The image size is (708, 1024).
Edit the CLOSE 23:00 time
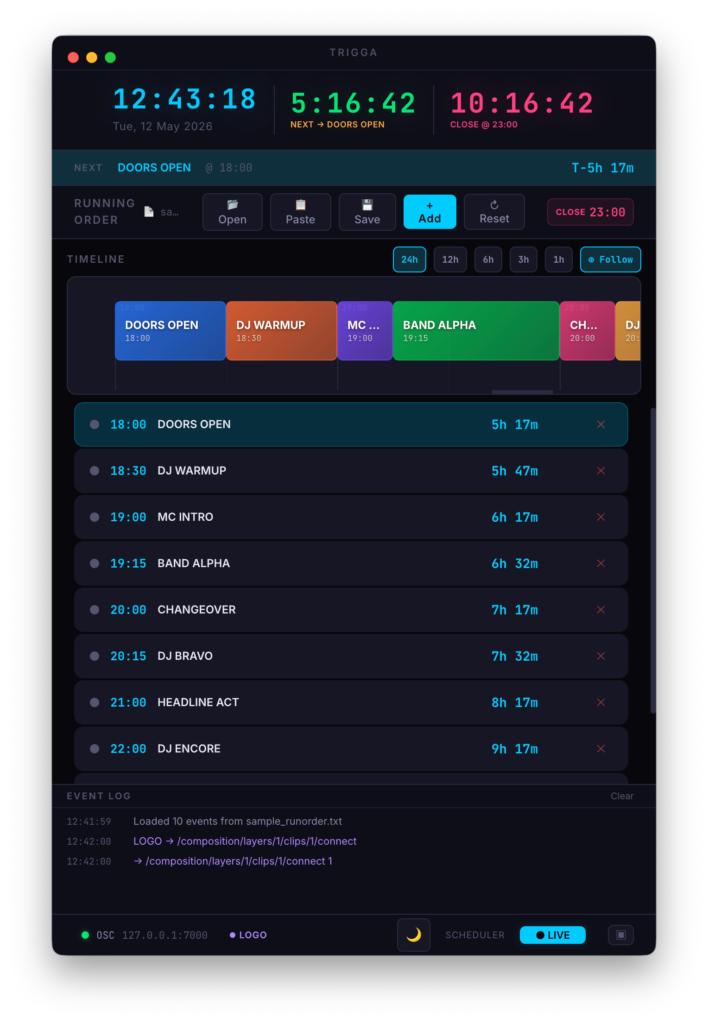tap(590, 212)
